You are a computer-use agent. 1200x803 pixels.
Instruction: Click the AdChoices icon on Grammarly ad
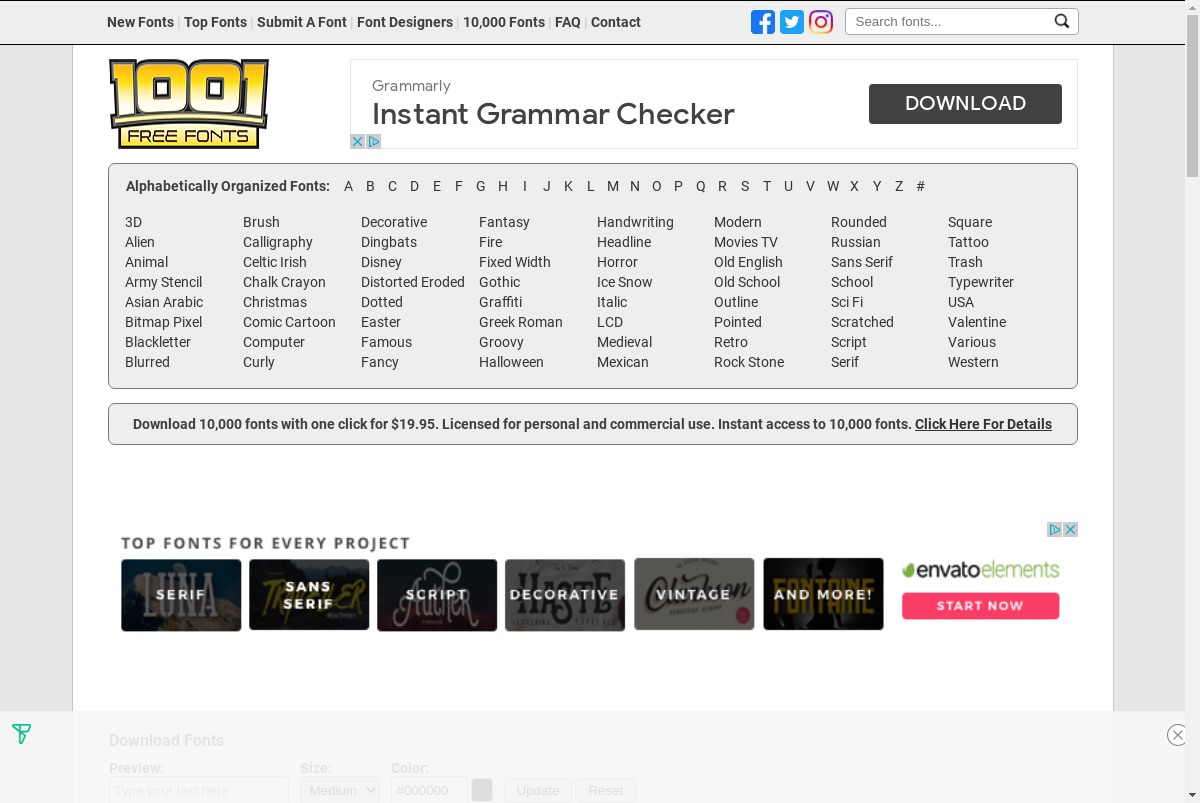[374, 141]
